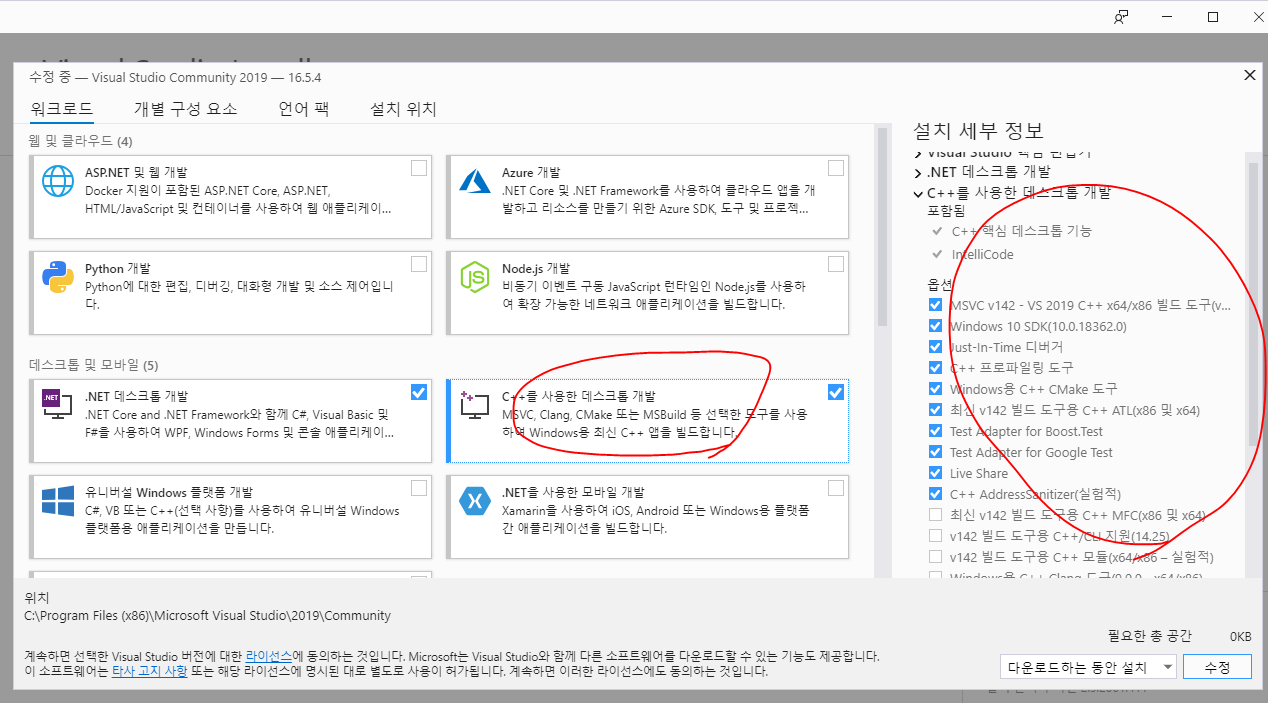
Task: Enable the 유니버설 Windows 플랫폼 개발 checkbox
Action: (x=419, y=488)
